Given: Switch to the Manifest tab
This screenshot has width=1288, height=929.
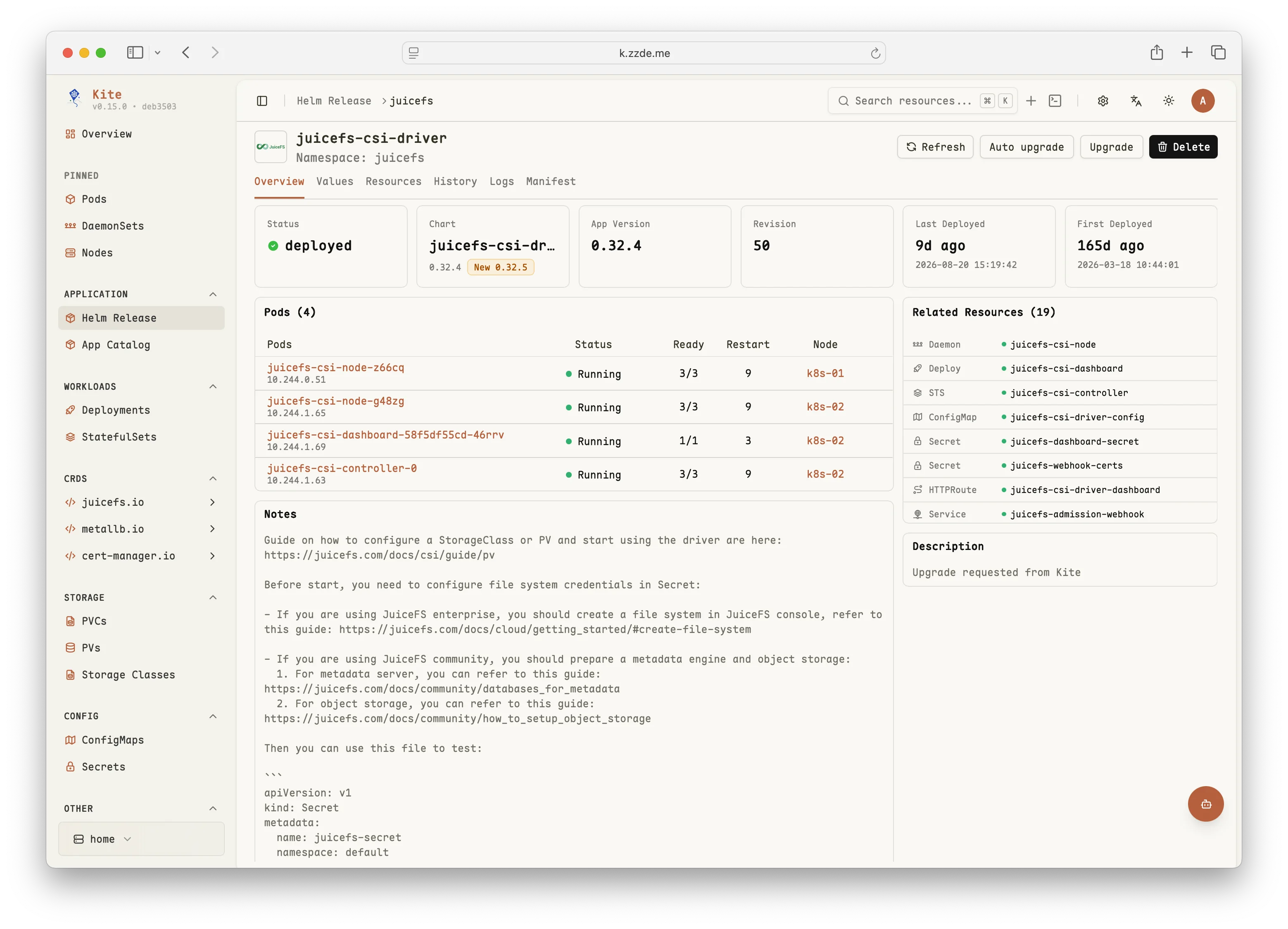Looking at the screenshot, I should click(550, 182).
